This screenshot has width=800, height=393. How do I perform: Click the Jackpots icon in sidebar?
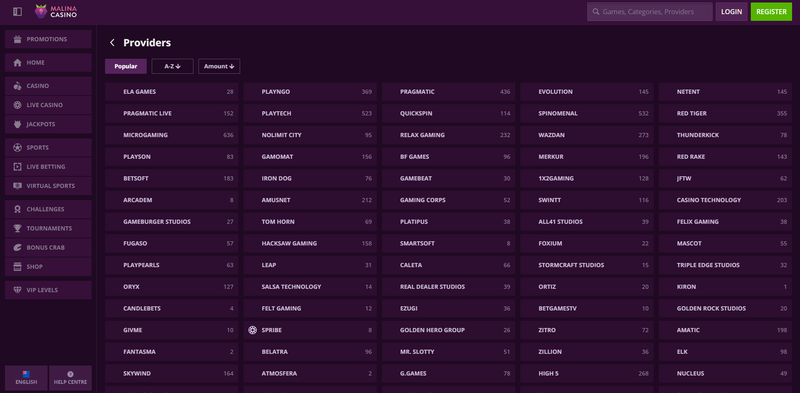(17, 125)
